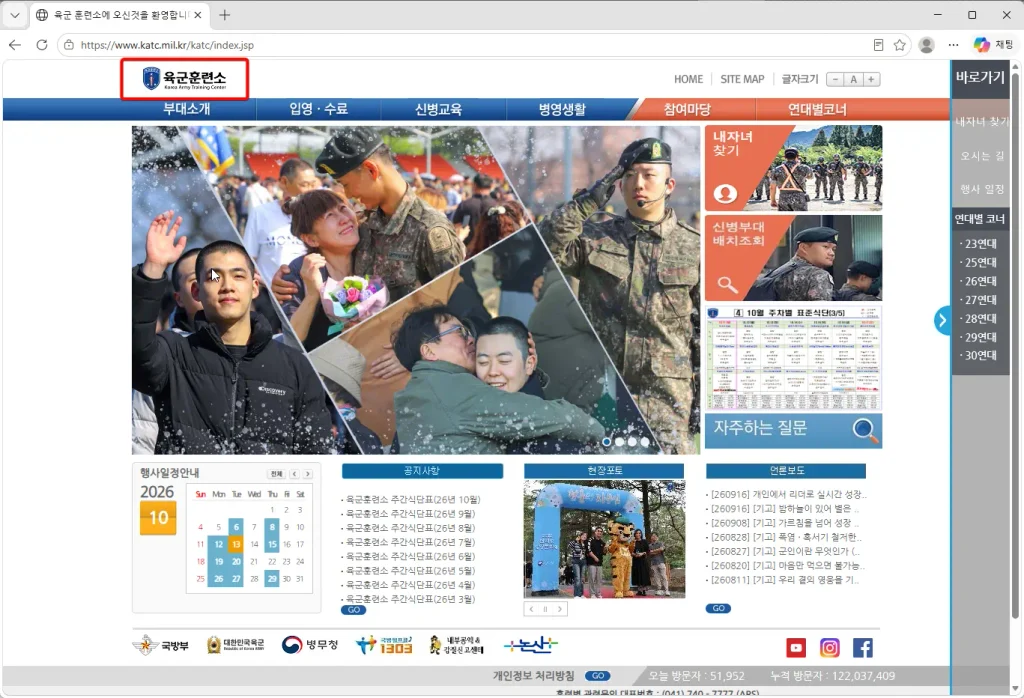
Task: Open the 신병부대 배치조회 banner
Action: (x=793, y=258)
